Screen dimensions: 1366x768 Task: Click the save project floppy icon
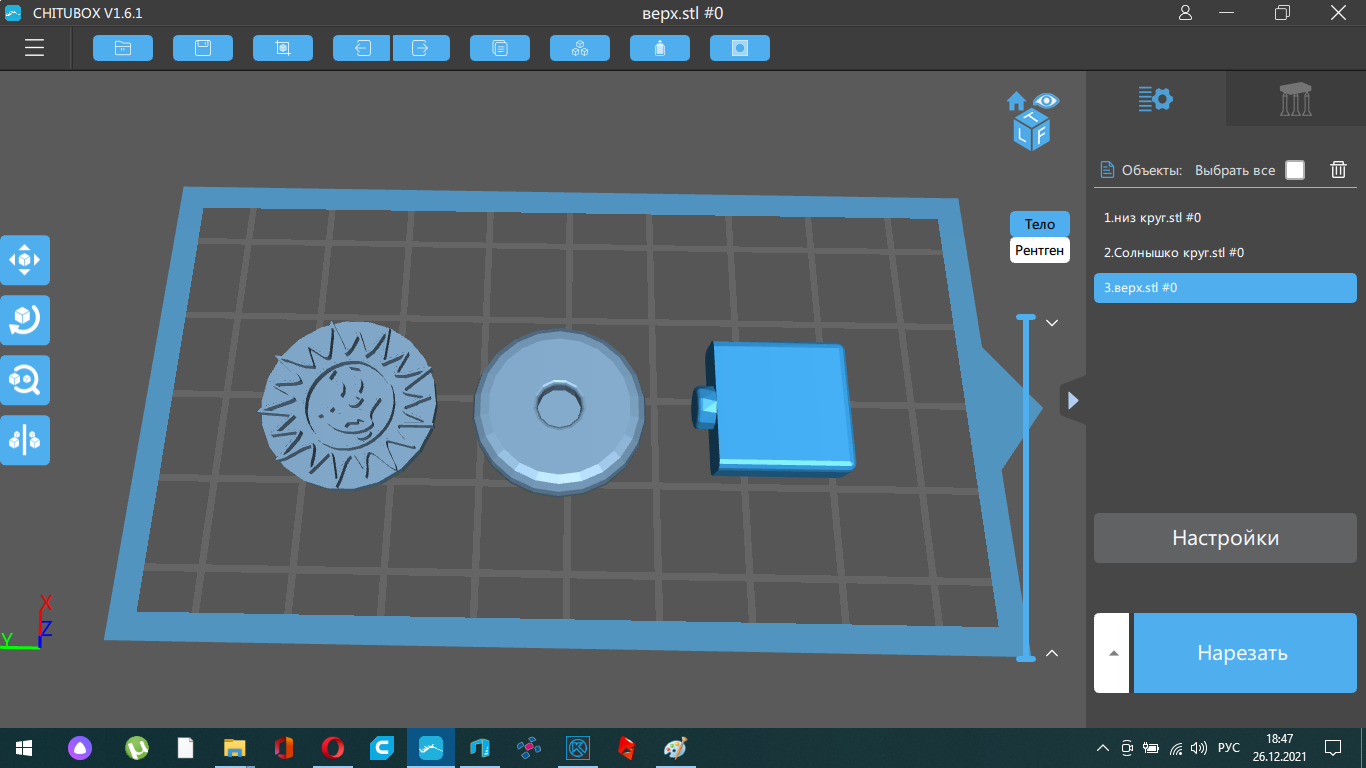click(203, 48)
